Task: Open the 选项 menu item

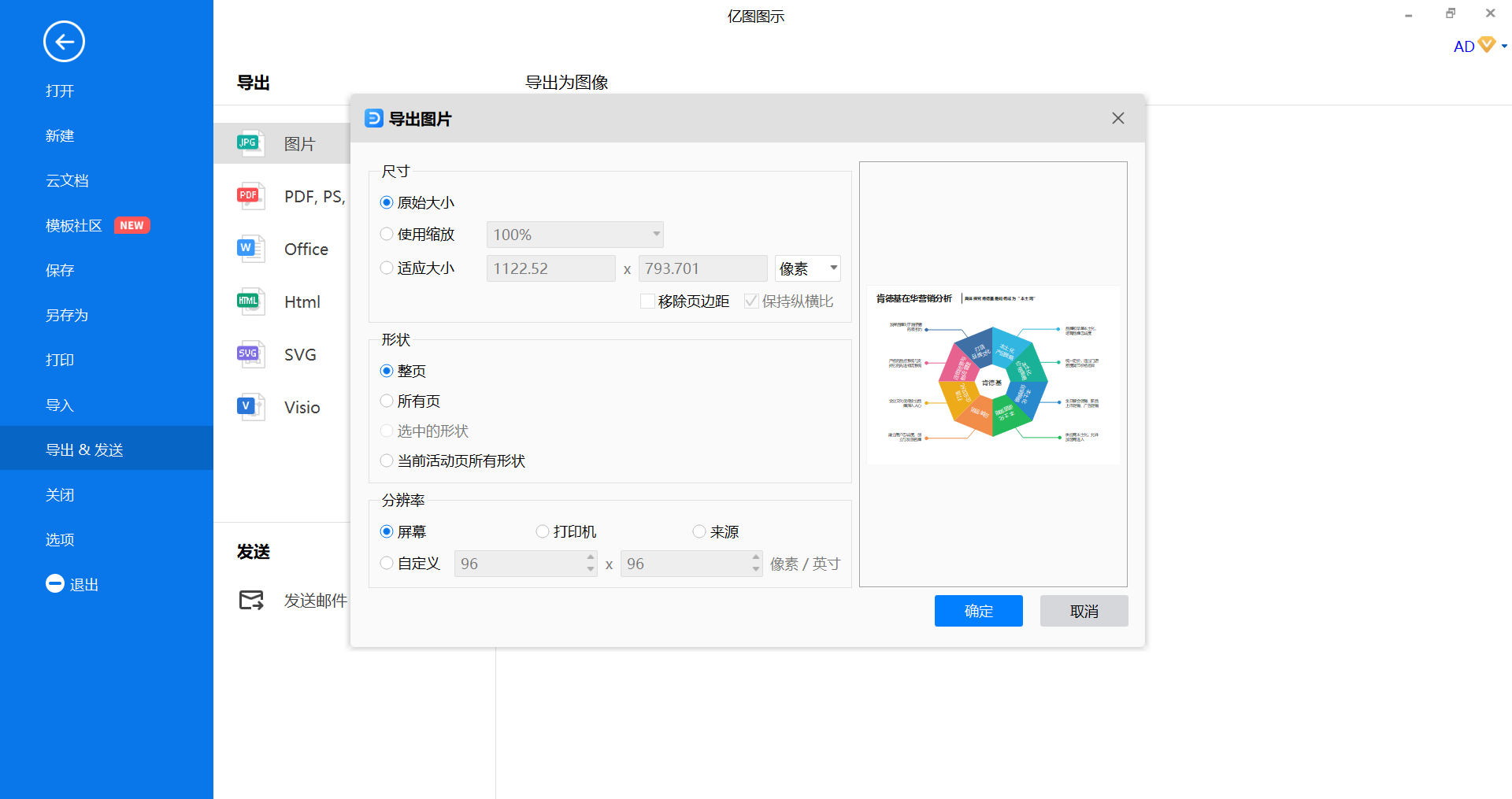Action: [x=60, y=539]
